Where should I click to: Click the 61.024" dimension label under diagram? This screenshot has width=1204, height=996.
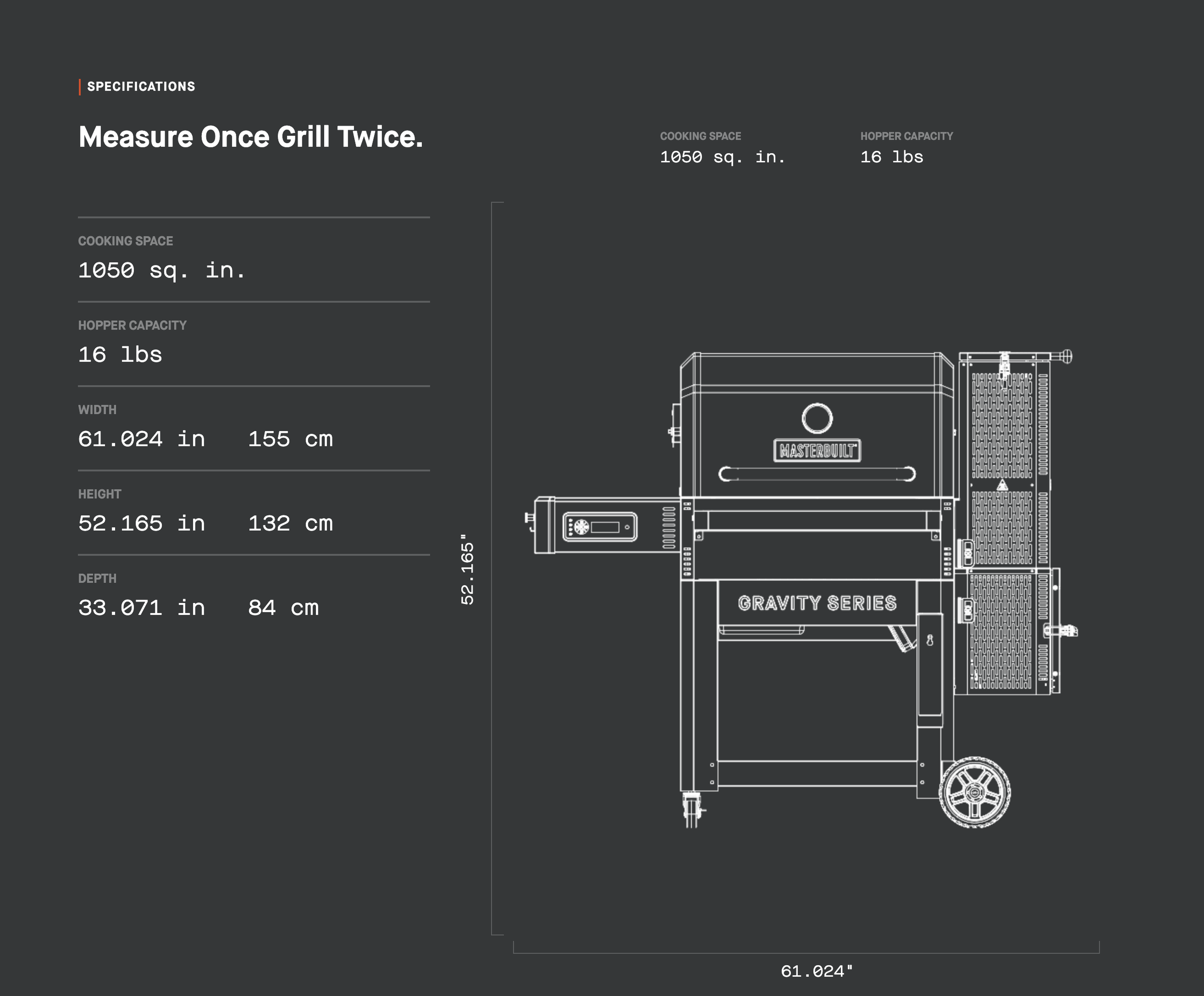pyautogui.click(x=816, y=971)
